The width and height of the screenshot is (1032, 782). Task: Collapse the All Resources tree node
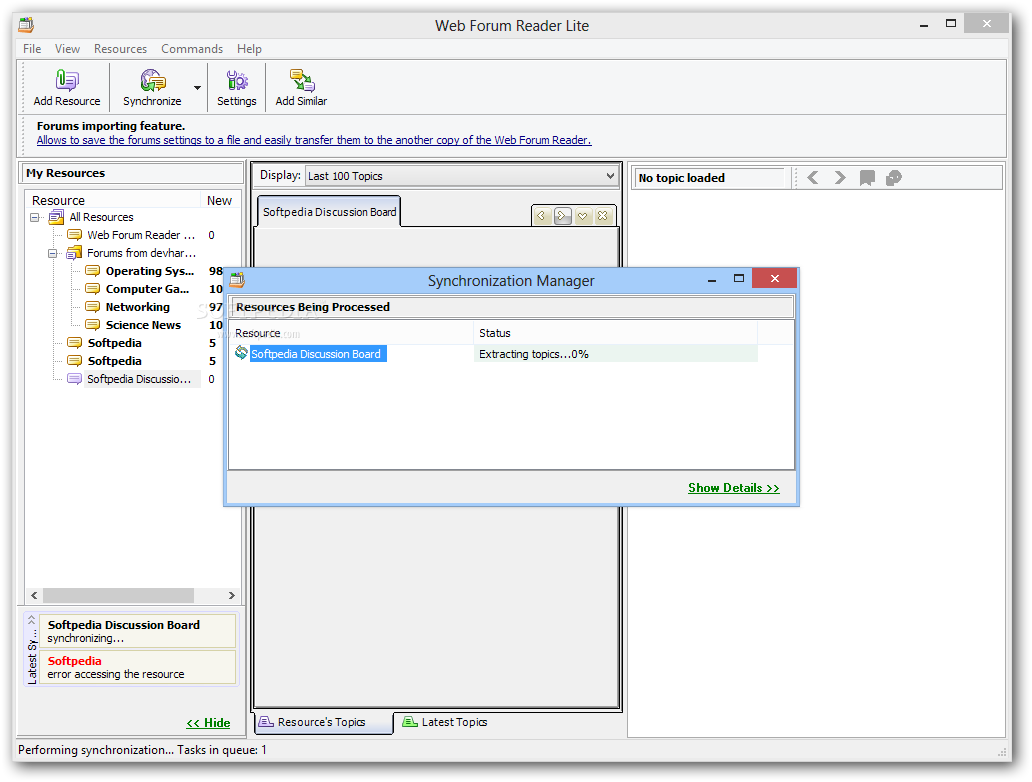35,217
